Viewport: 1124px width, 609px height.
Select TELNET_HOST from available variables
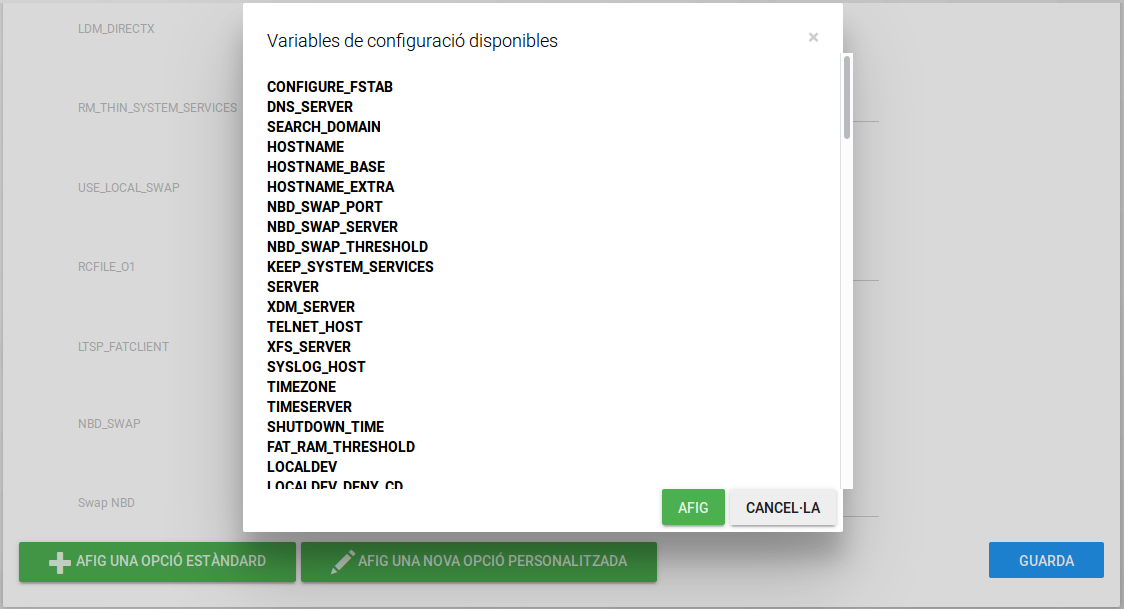(314, 327)
